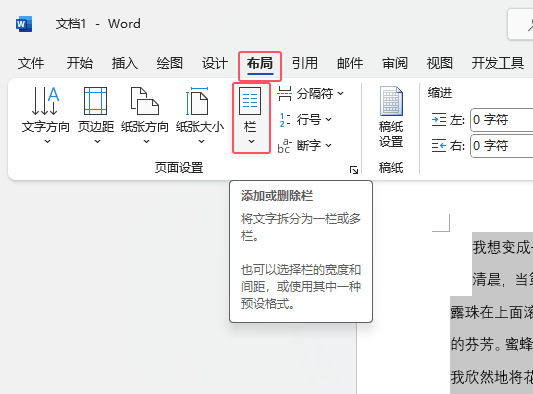The height and width of the screenshot is (394, 533).
Task: Expand the 行号 dropdown arrow
Action: coord(328,120)
